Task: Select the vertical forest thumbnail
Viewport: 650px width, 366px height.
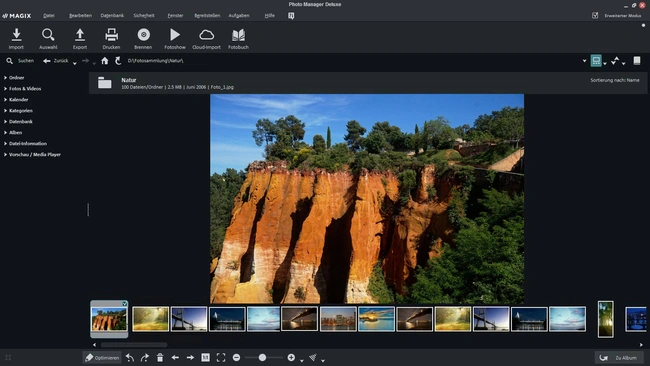Action: pos(606,319)
